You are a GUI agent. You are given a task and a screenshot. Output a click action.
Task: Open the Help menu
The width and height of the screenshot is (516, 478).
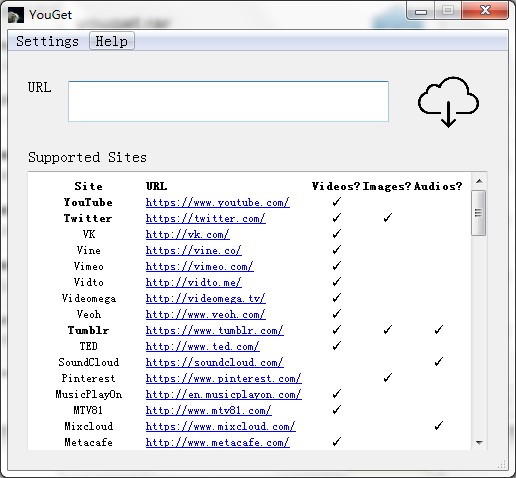pyautogui.click(x=112, y=41)
